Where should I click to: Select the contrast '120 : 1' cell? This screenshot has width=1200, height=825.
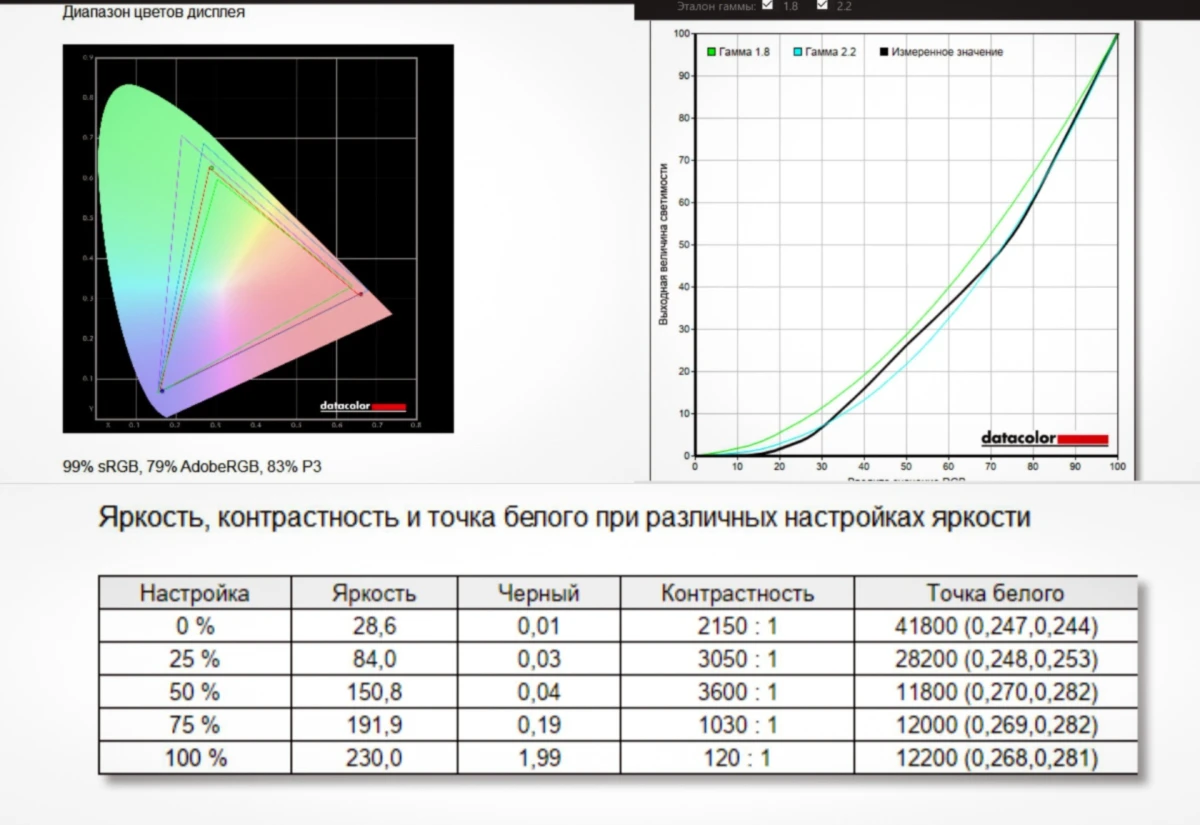click(x=737, y=757)
